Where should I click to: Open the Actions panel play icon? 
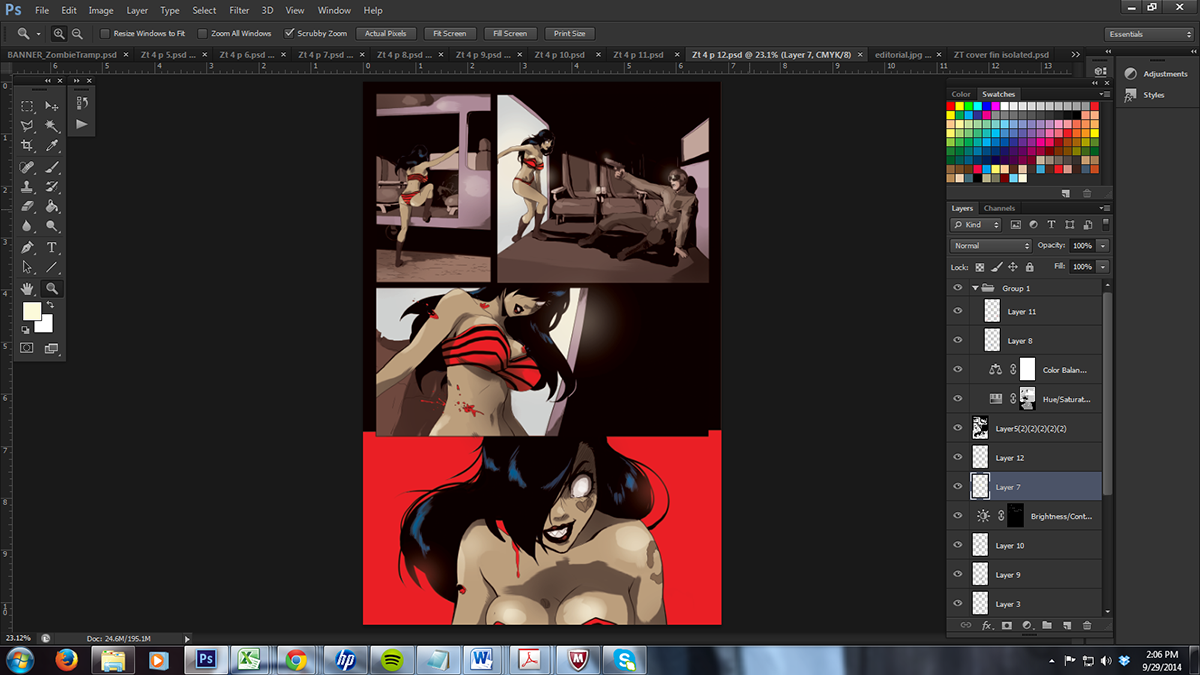82,124
